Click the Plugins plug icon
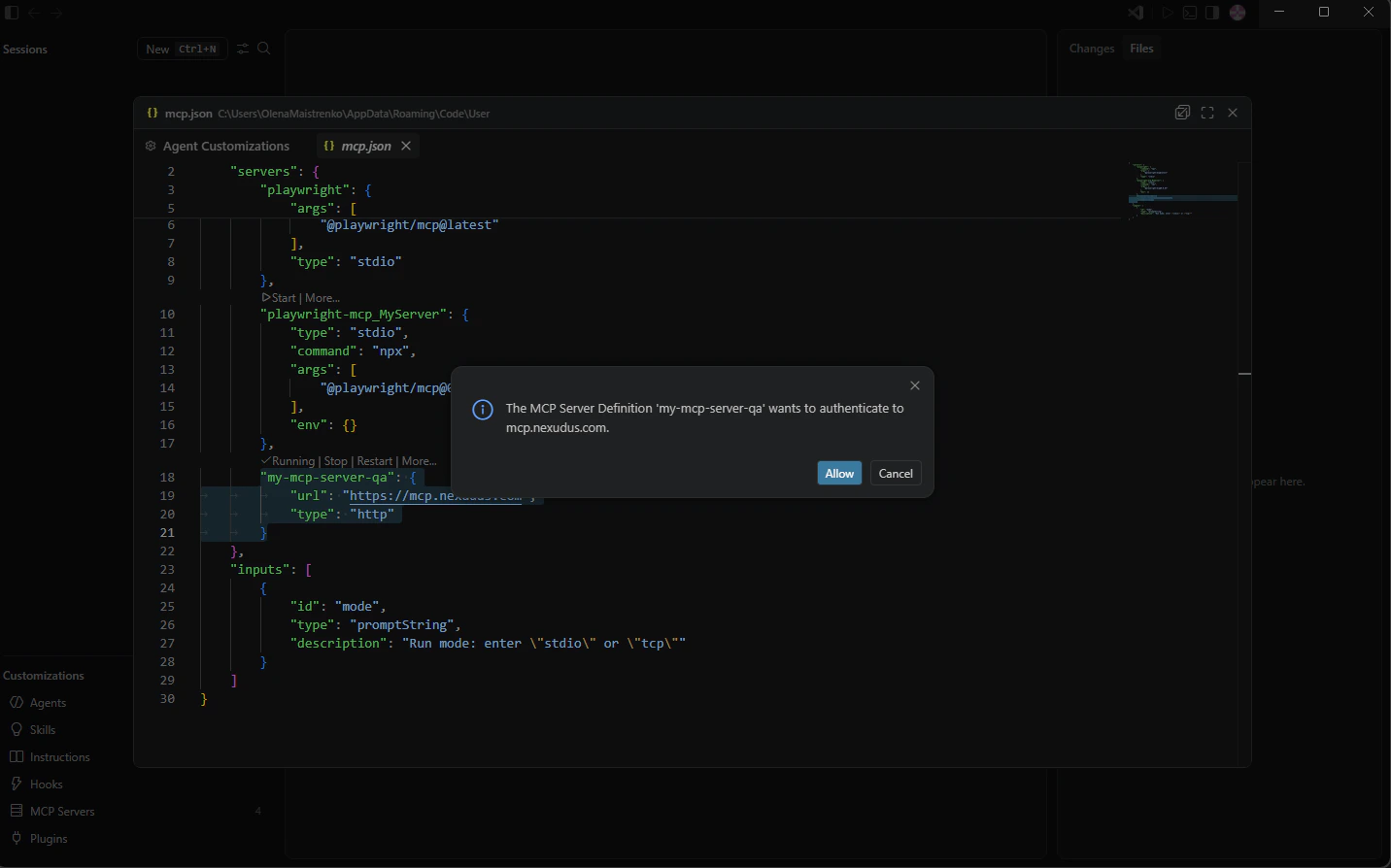This screenshot has width=1391, height=868. (x=17, y=838)
